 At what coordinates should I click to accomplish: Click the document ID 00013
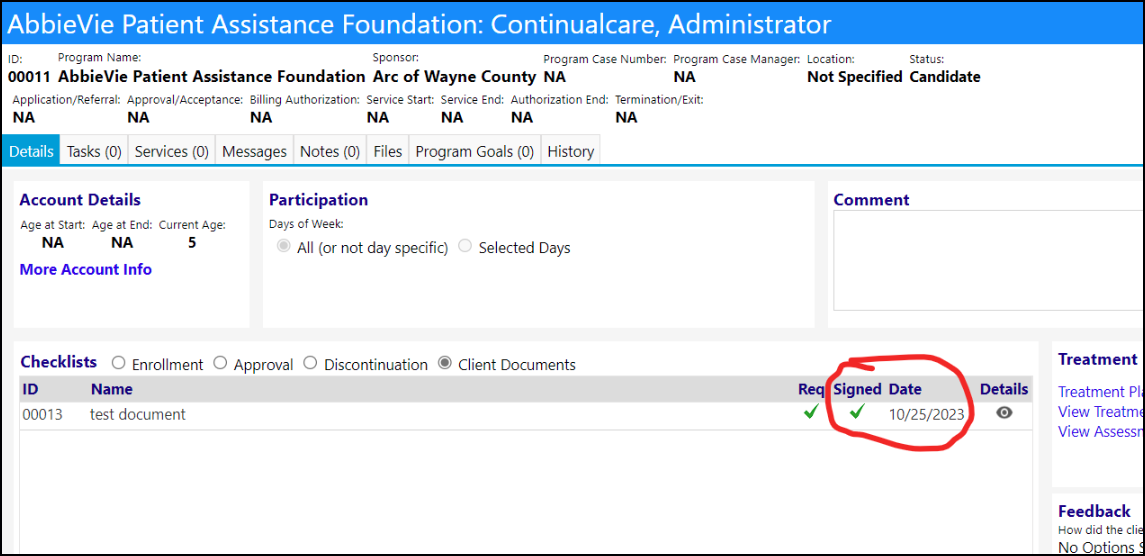pyautogui.click(x=42, y=414)
